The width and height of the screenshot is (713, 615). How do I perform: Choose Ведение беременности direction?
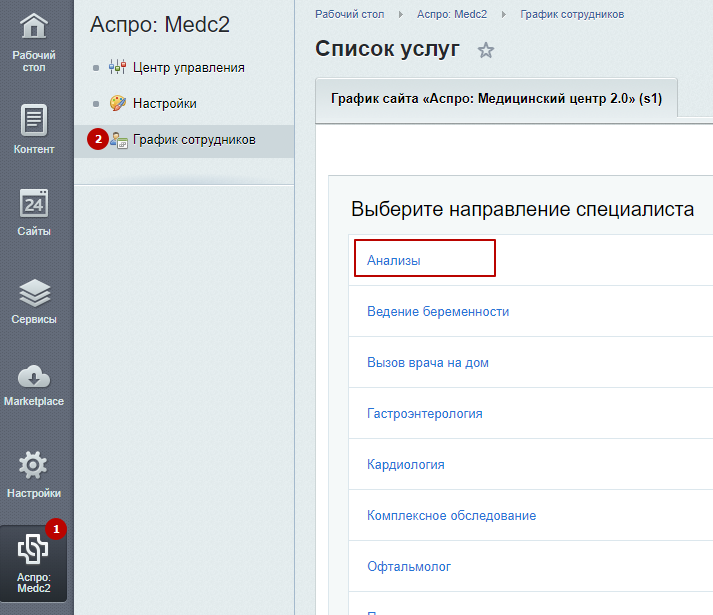click(438, 312)
